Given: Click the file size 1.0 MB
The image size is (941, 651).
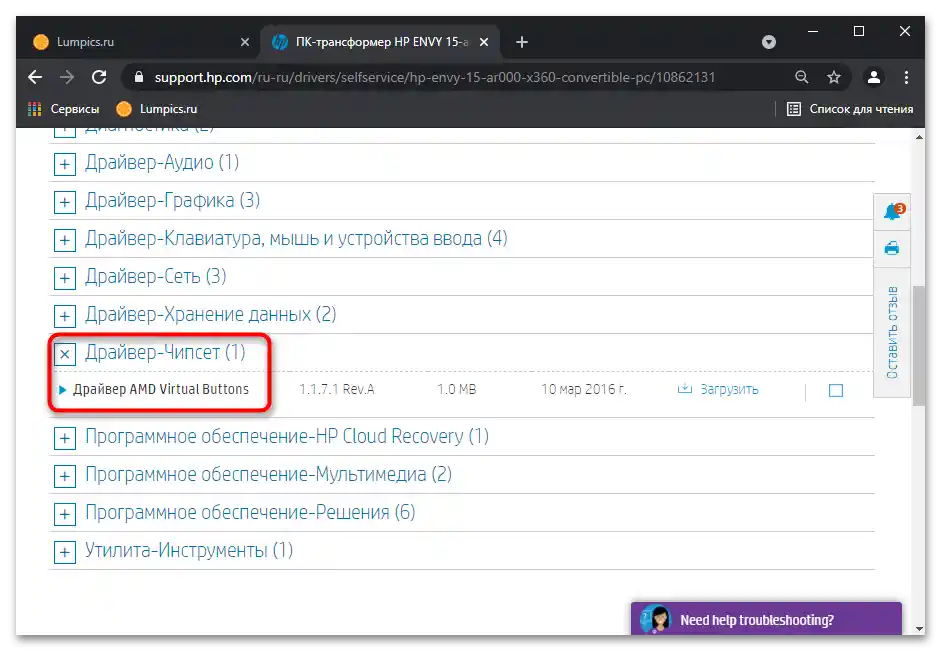Looking at the screenshot, I should pos(457,389).
